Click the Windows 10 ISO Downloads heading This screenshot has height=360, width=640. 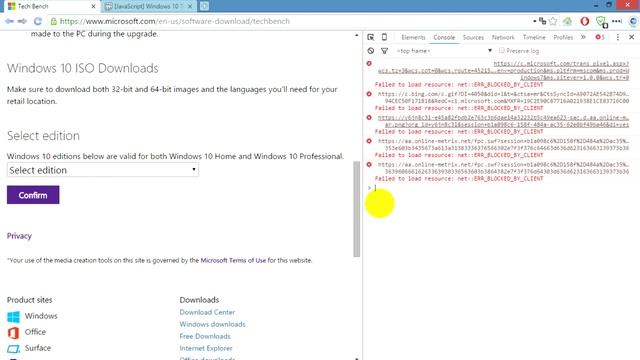pos(82,68)
